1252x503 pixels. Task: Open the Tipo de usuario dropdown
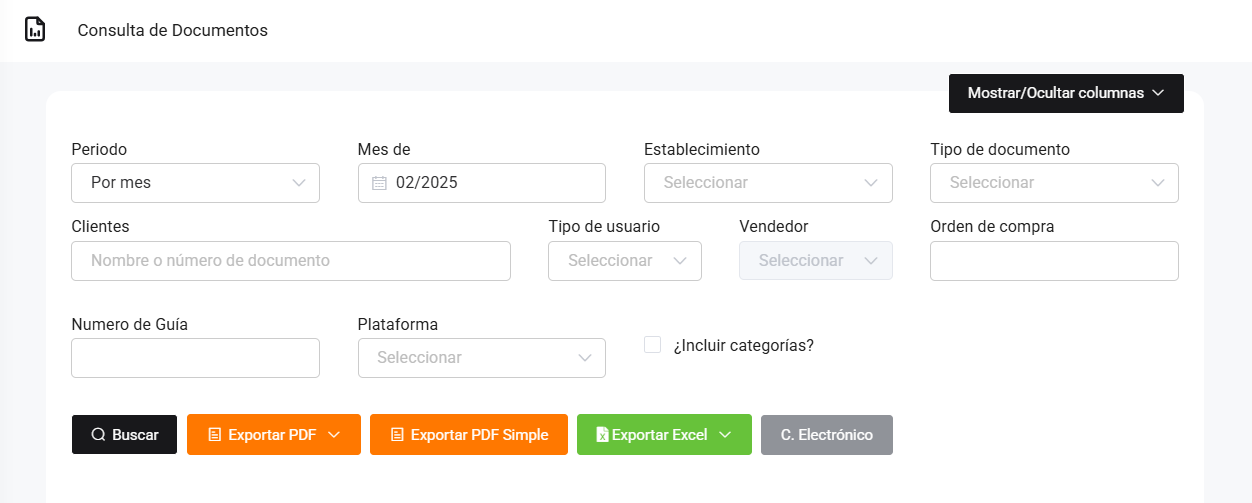coord(625,261)
